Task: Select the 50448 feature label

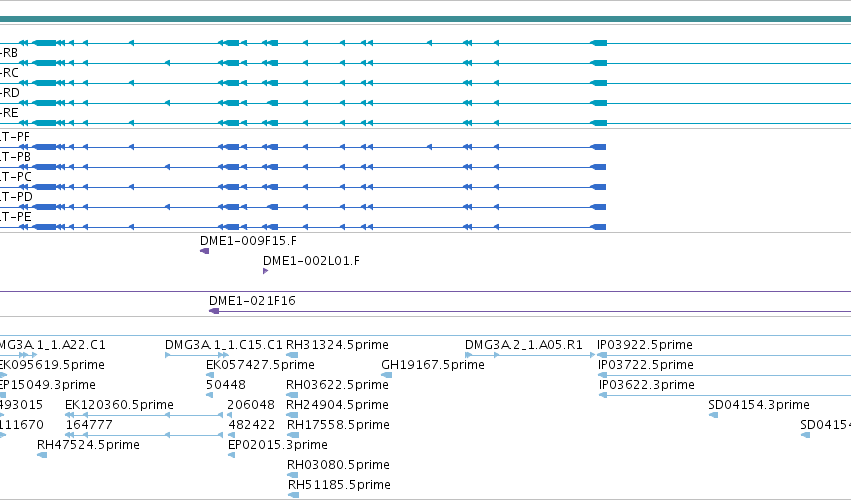Action: 226,385
